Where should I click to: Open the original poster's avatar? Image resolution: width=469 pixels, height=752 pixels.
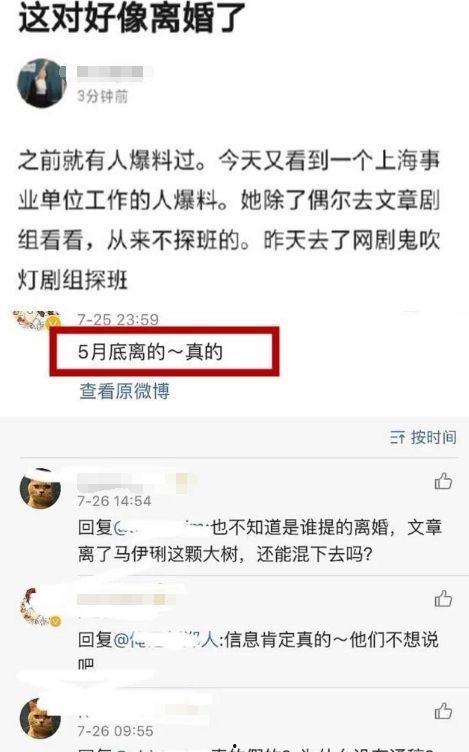(x=42, y=82)
